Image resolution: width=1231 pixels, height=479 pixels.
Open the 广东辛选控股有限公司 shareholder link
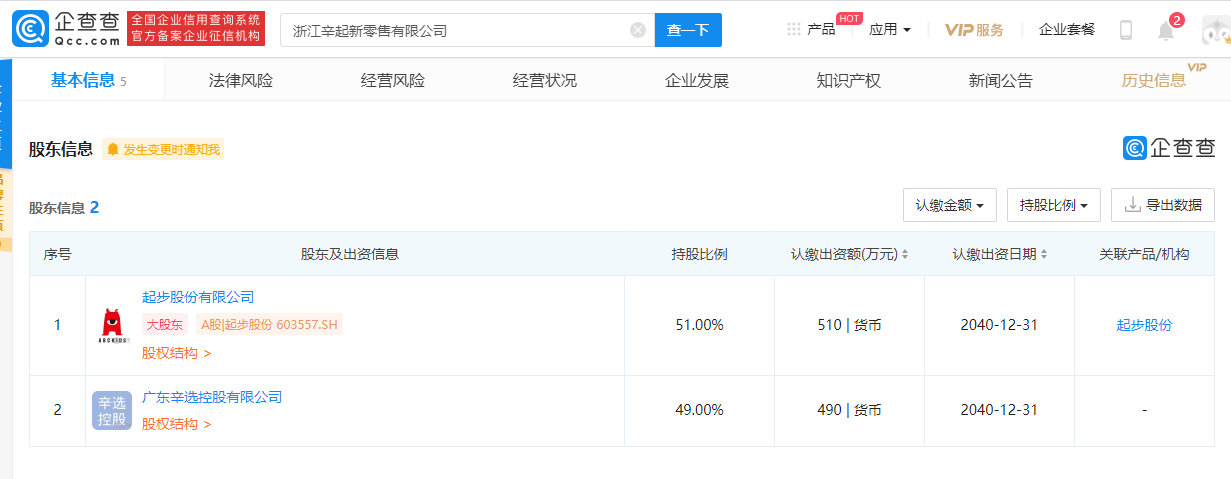point(212,397)
